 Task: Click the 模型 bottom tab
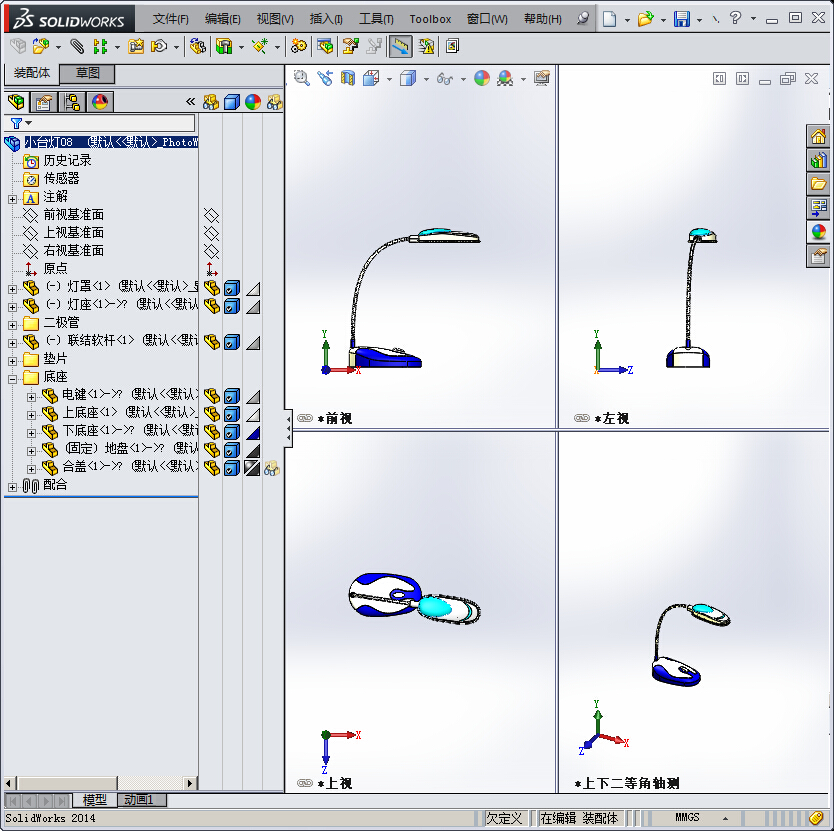click(x=94, y=800)
